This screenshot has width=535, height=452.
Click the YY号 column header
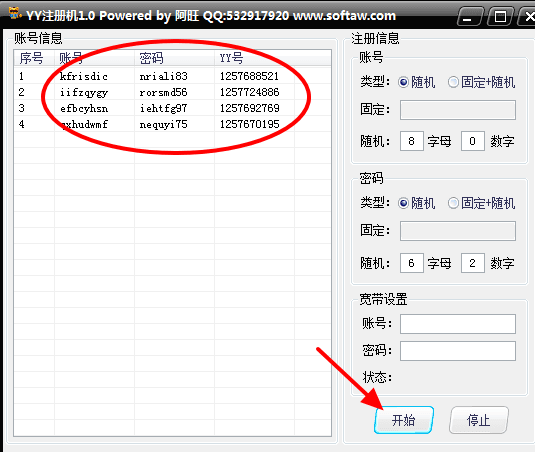click(x=254, y=58)
